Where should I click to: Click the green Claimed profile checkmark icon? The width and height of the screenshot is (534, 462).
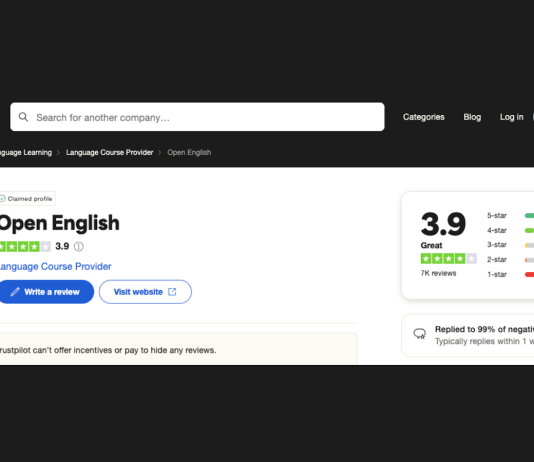click(3, 198)
